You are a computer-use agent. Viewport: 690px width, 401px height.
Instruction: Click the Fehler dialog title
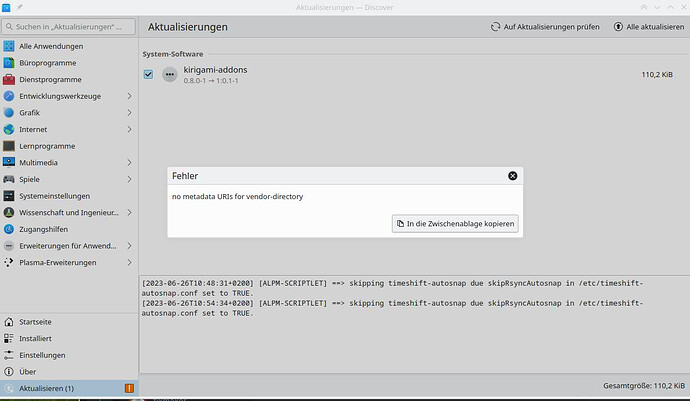(x=185, y=176)
